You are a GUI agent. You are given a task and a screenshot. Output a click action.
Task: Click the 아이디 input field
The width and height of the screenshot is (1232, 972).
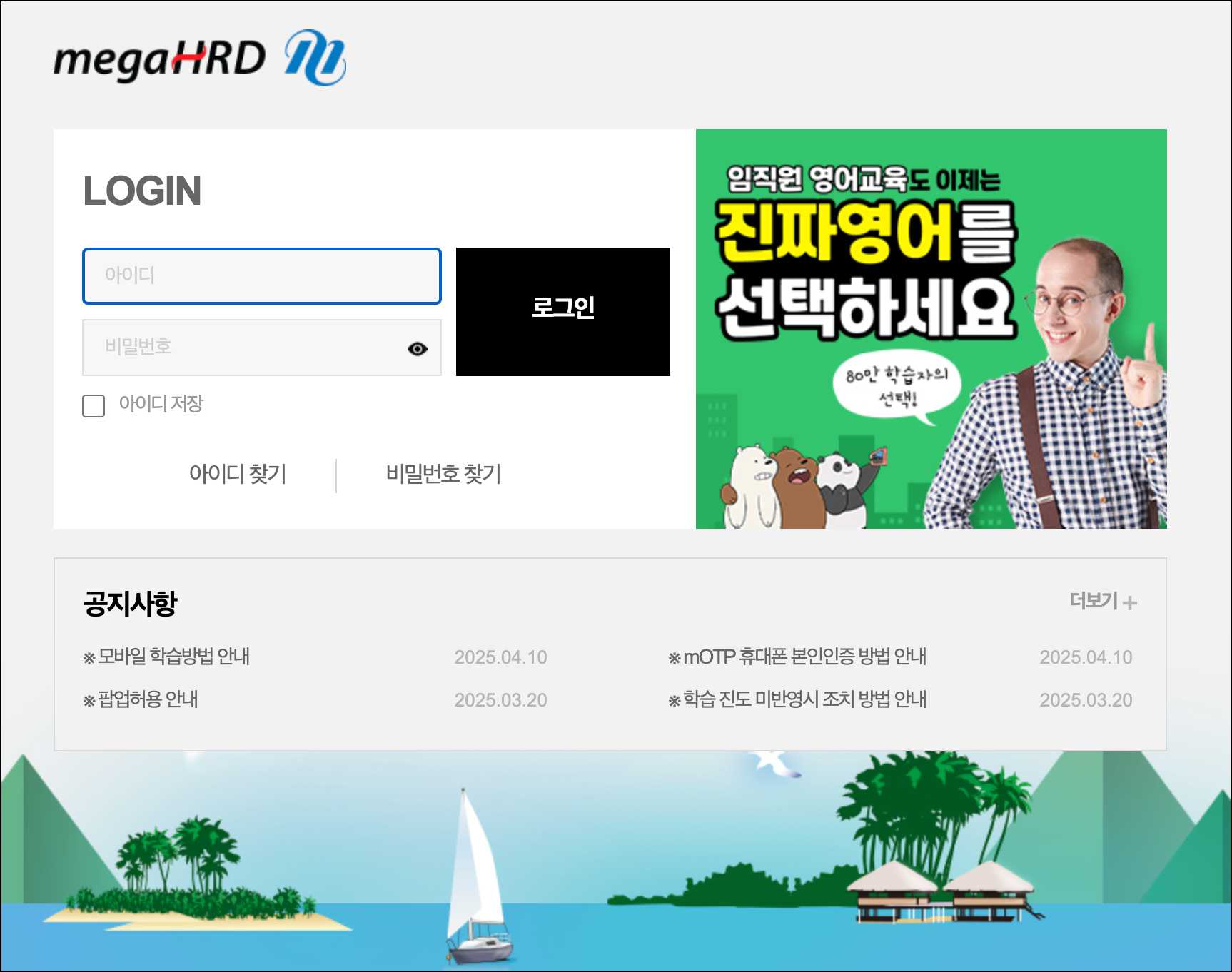pyautogui.click(x=262, y=275)
